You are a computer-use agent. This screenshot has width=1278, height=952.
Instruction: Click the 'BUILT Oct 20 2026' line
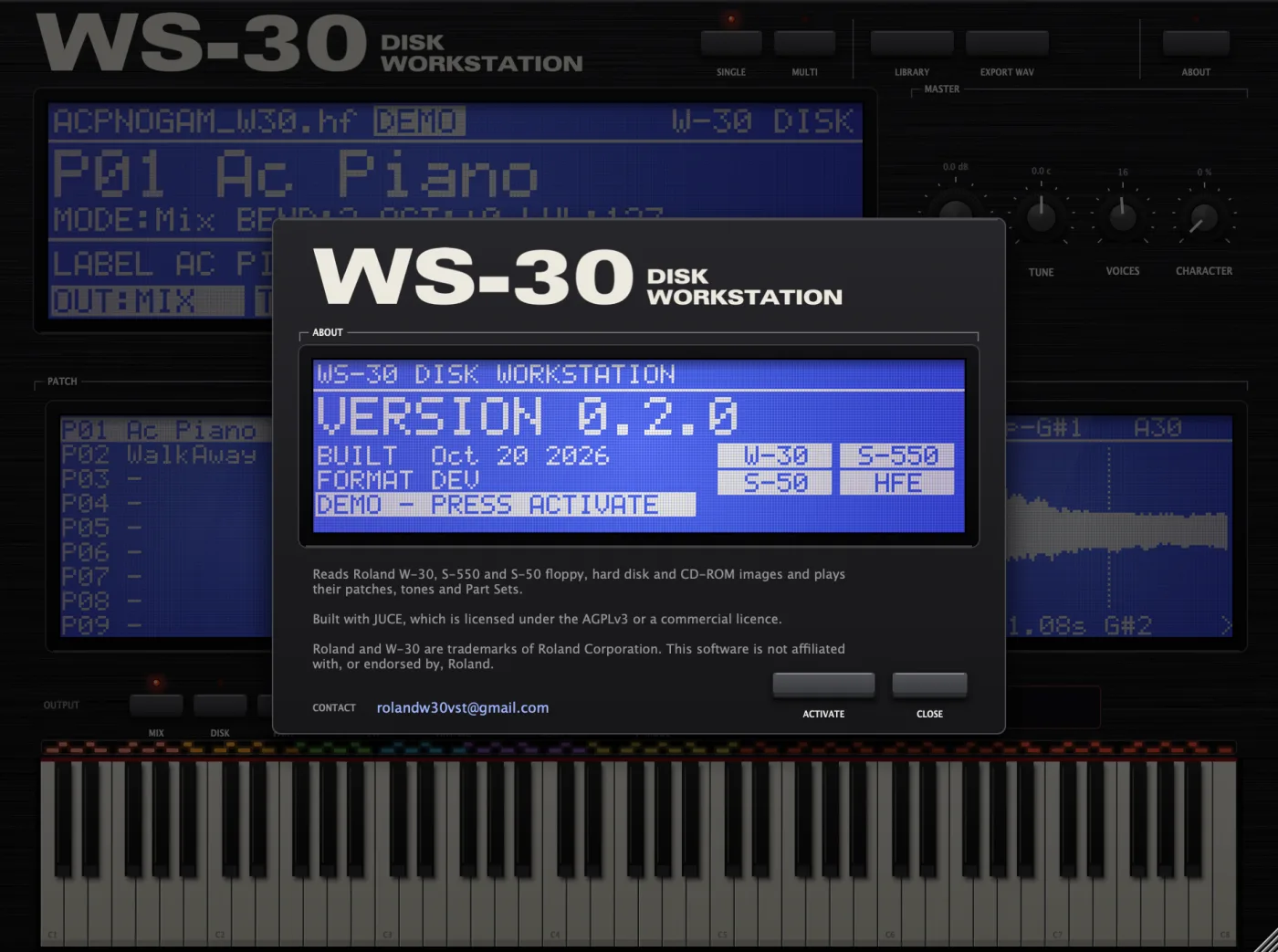(463, 455)
